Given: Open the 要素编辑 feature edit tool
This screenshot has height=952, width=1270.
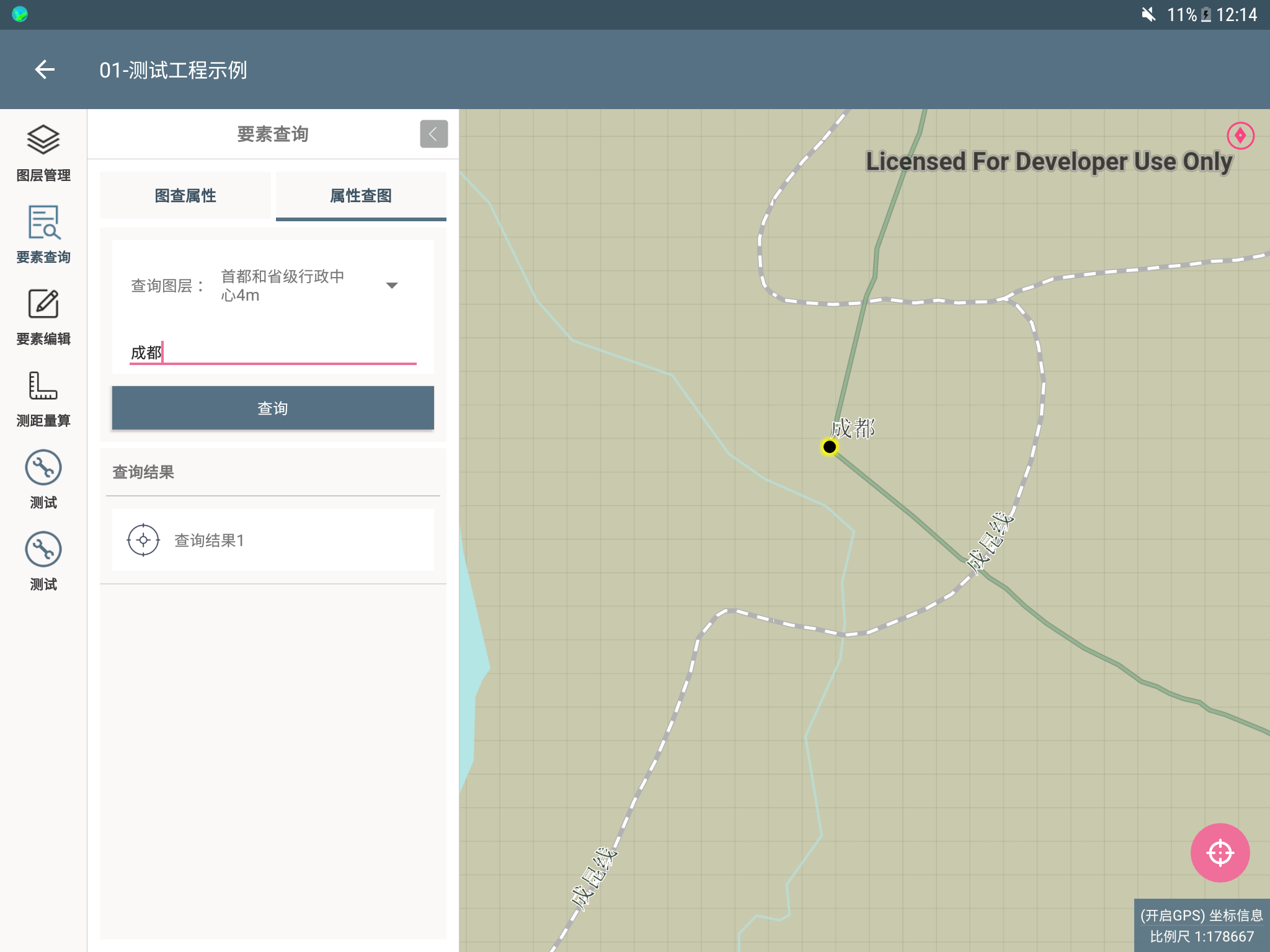Looking at the screenshot, I should tap(43, 305).
